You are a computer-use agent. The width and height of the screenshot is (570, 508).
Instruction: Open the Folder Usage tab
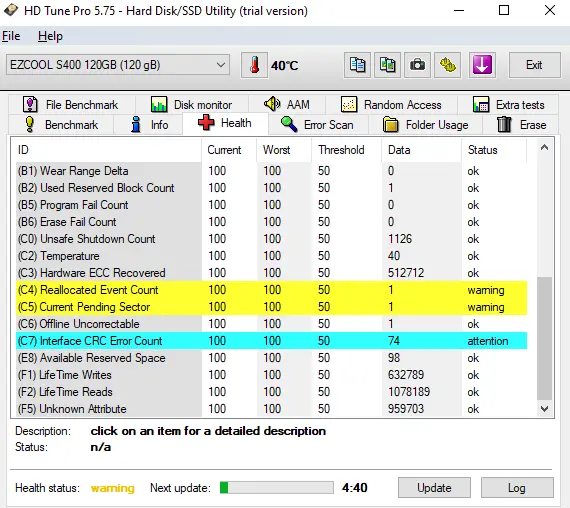pos(426,125)
